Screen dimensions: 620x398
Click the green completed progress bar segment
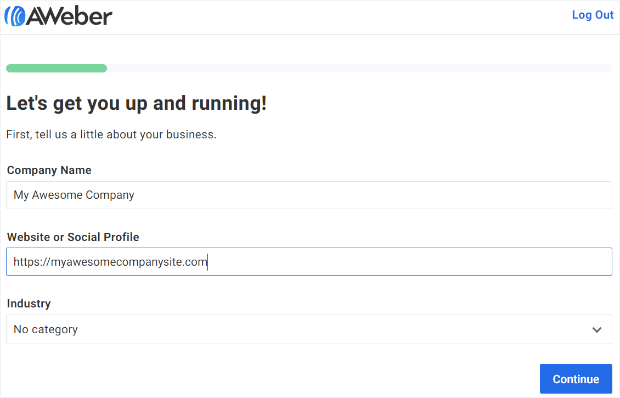coord(57,68)
